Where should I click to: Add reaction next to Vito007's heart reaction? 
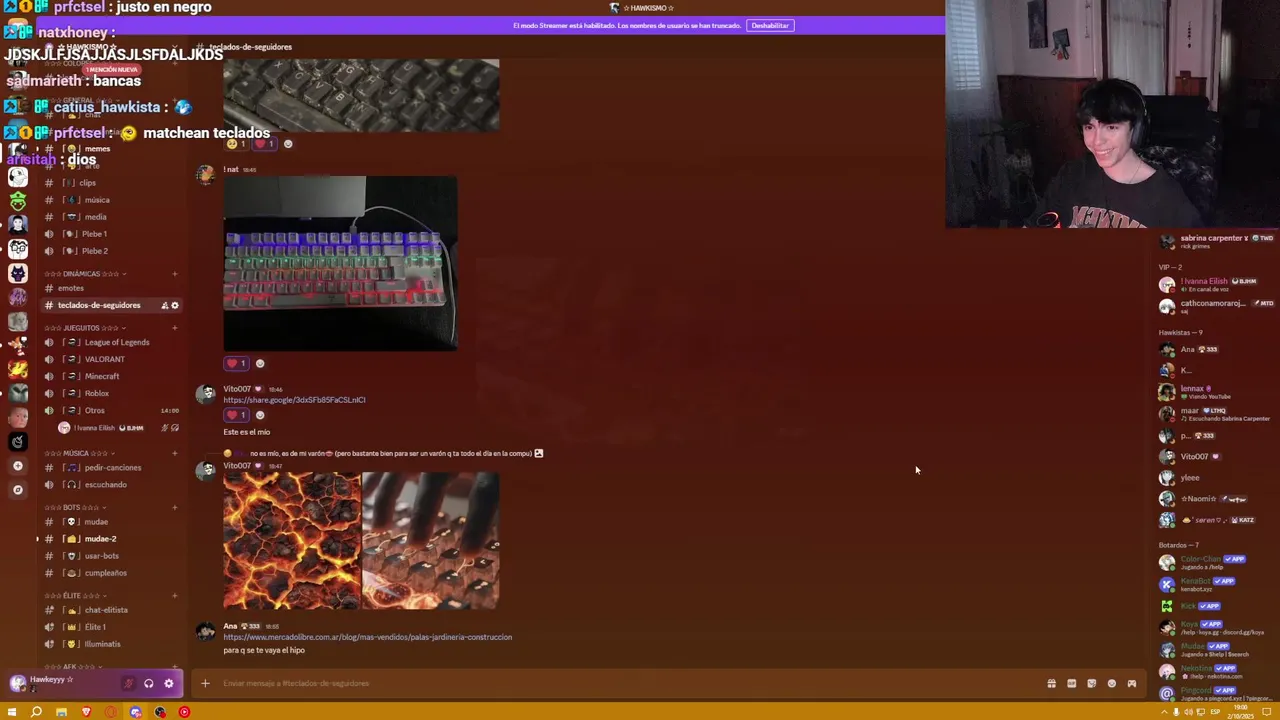click(260, 415)
